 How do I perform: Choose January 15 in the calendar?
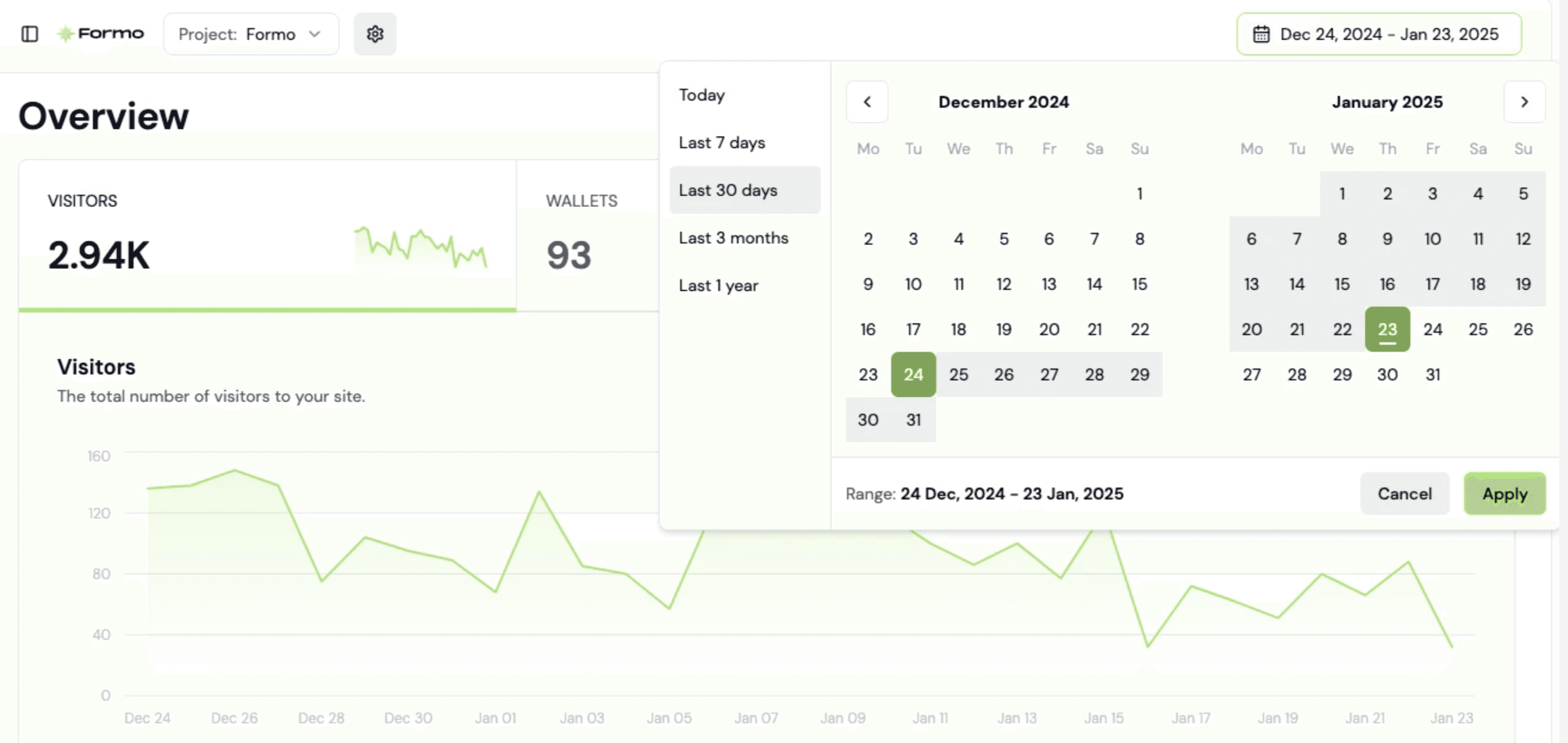(1342, 284)
